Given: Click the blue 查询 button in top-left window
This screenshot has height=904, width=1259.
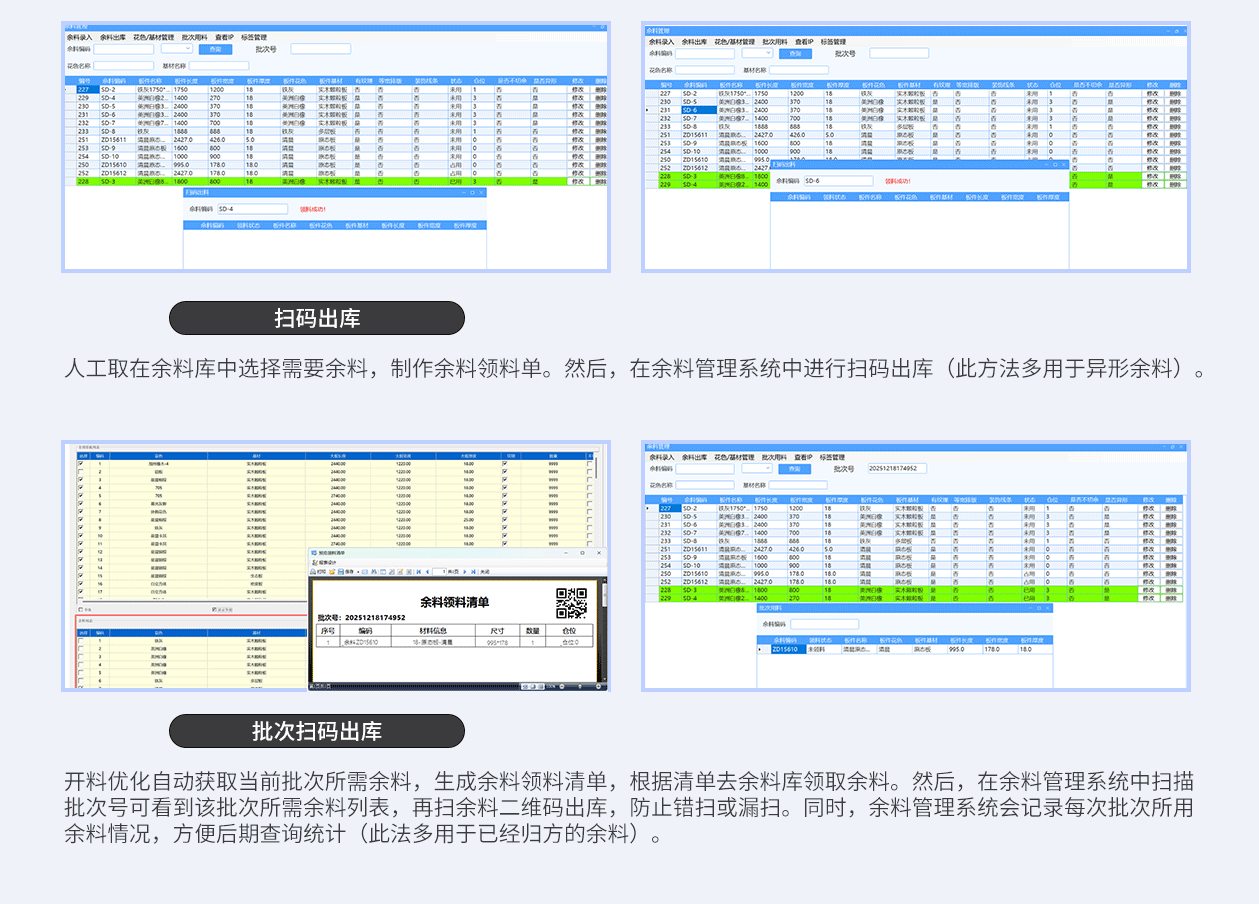Looking at the screenshot, I should [214, 48].
